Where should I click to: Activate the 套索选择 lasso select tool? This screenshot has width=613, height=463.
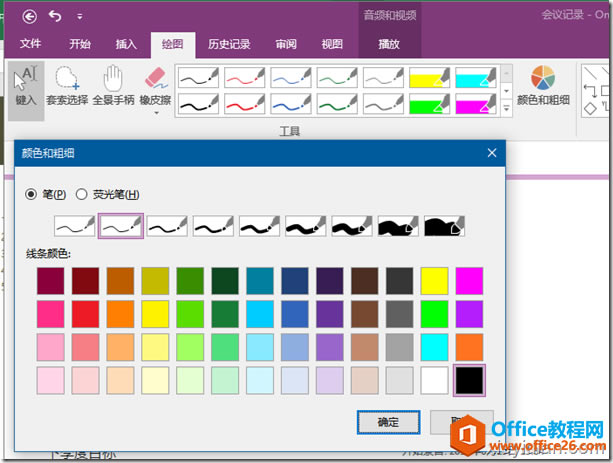pos(67,86)
